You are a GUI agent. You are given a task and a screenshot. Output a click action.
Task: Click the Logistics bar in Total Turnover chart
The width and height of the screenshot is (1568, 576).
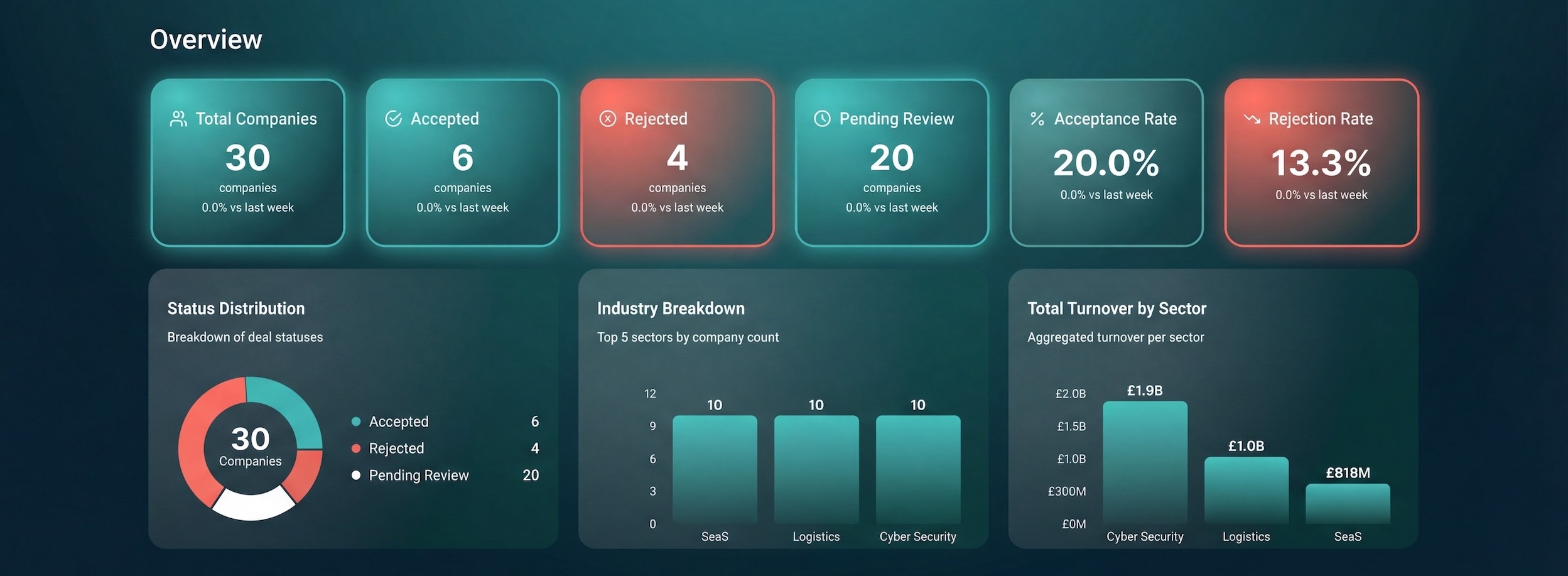pyautogui.click(x=1246, y=493)
